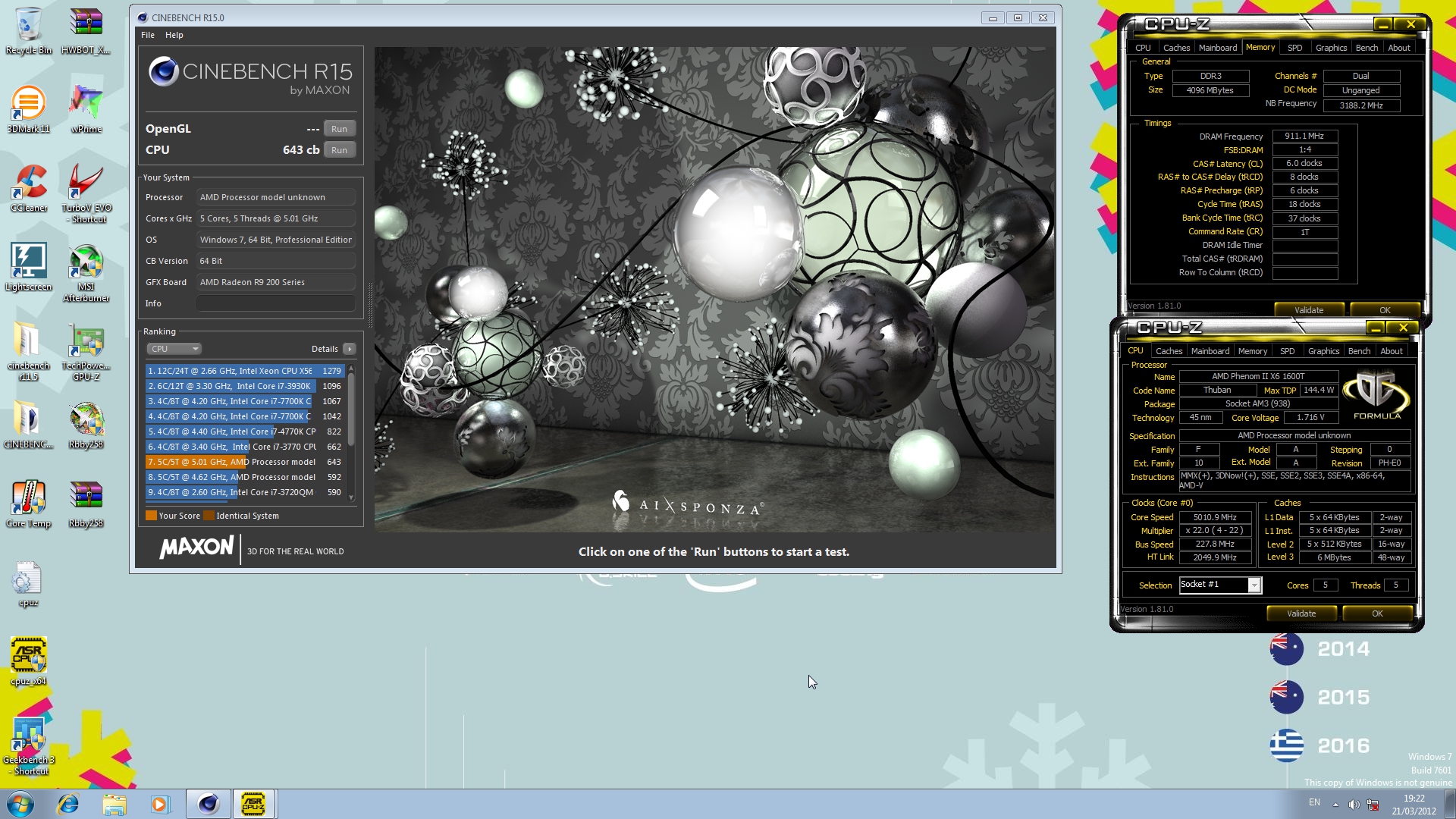
Task: Launch MSI Afterburner desktop icon
Action: [x=86, y=273]
